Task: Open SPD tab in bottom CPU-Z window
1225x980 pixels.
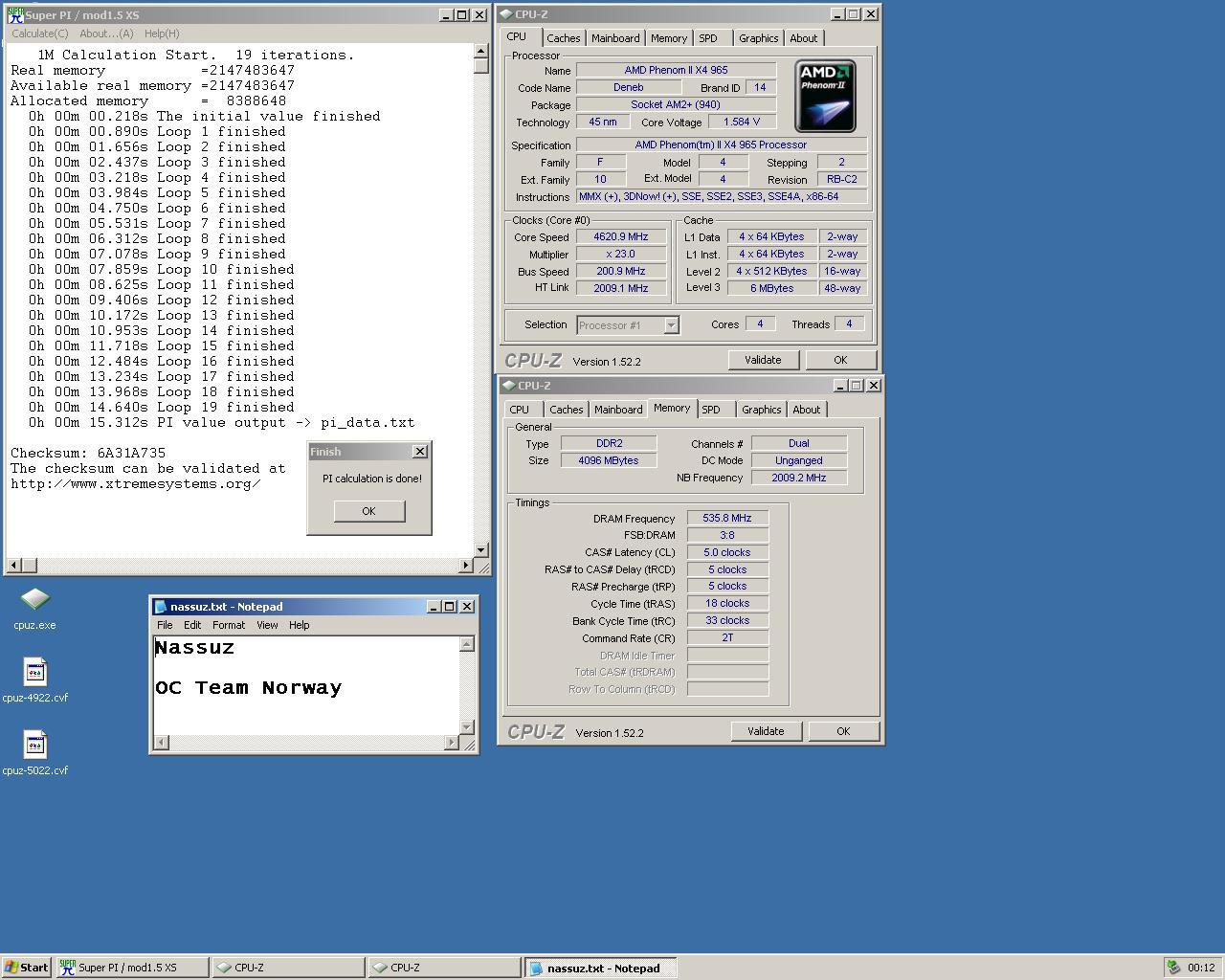Action: pyautogui.click(x=711, y=410)
